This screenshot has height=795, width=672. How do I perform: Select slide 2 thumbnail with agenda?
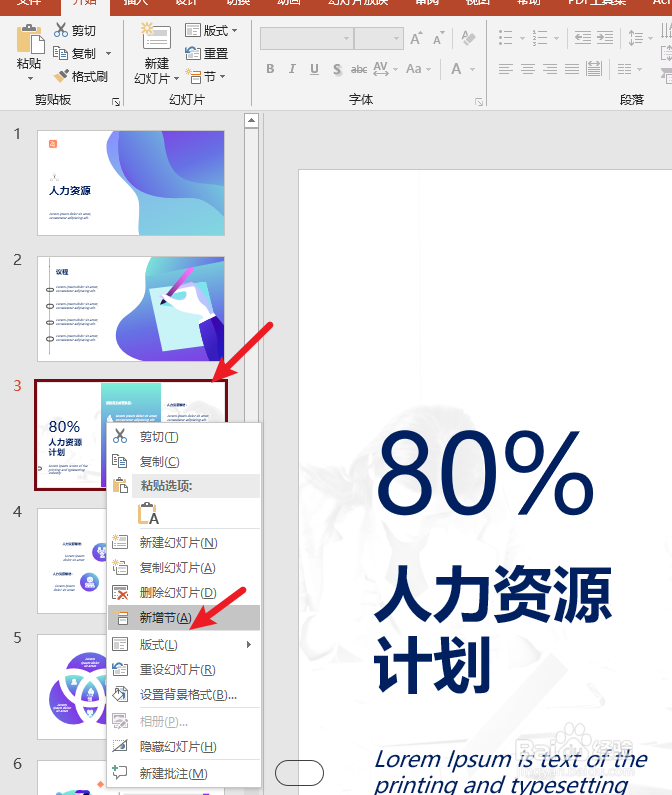[x=131, y=309]
